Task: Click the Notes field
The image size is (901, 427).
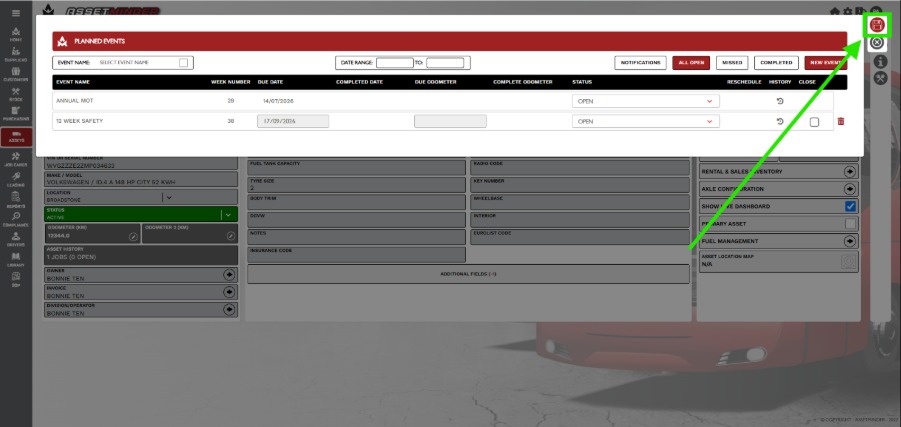Action: click(x=356, y=237)
